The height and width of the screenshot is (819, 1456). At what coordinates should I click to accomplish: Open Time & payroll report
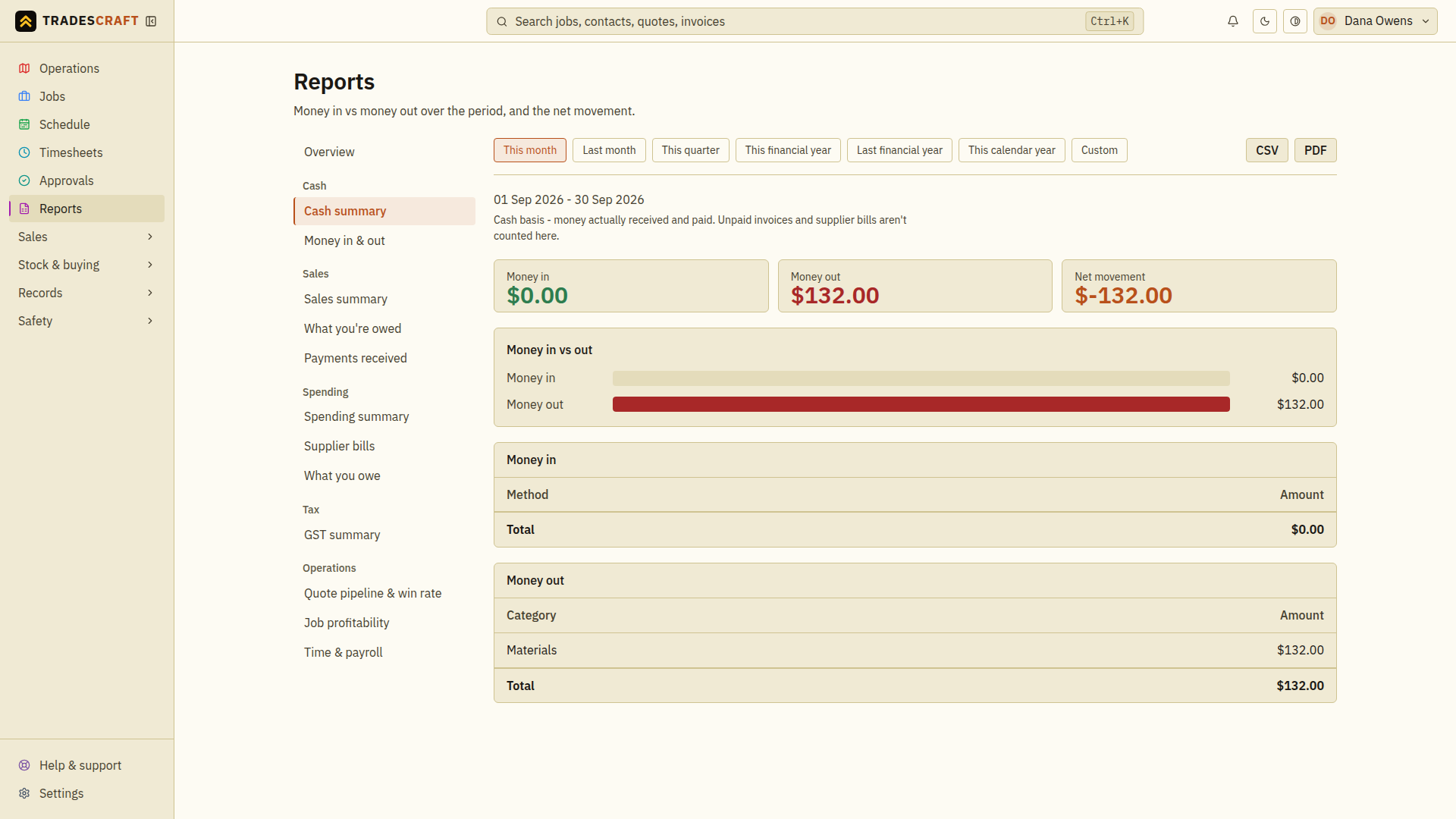coord(384,652)
